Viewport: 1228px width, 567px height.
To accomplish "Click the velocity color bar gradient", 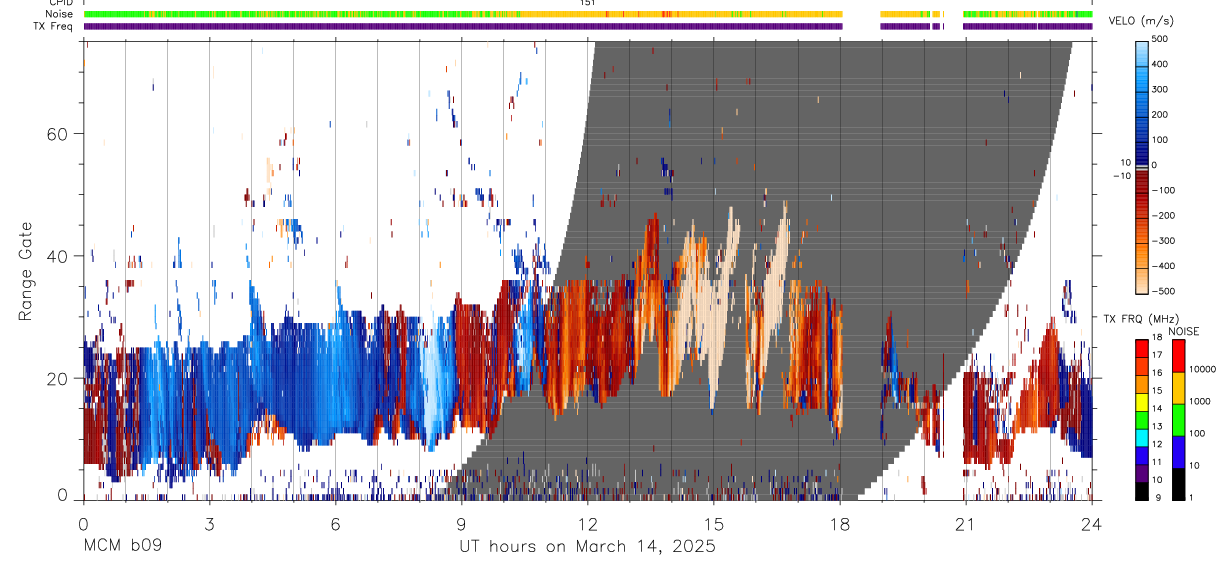I will (x=1143, y=165).
